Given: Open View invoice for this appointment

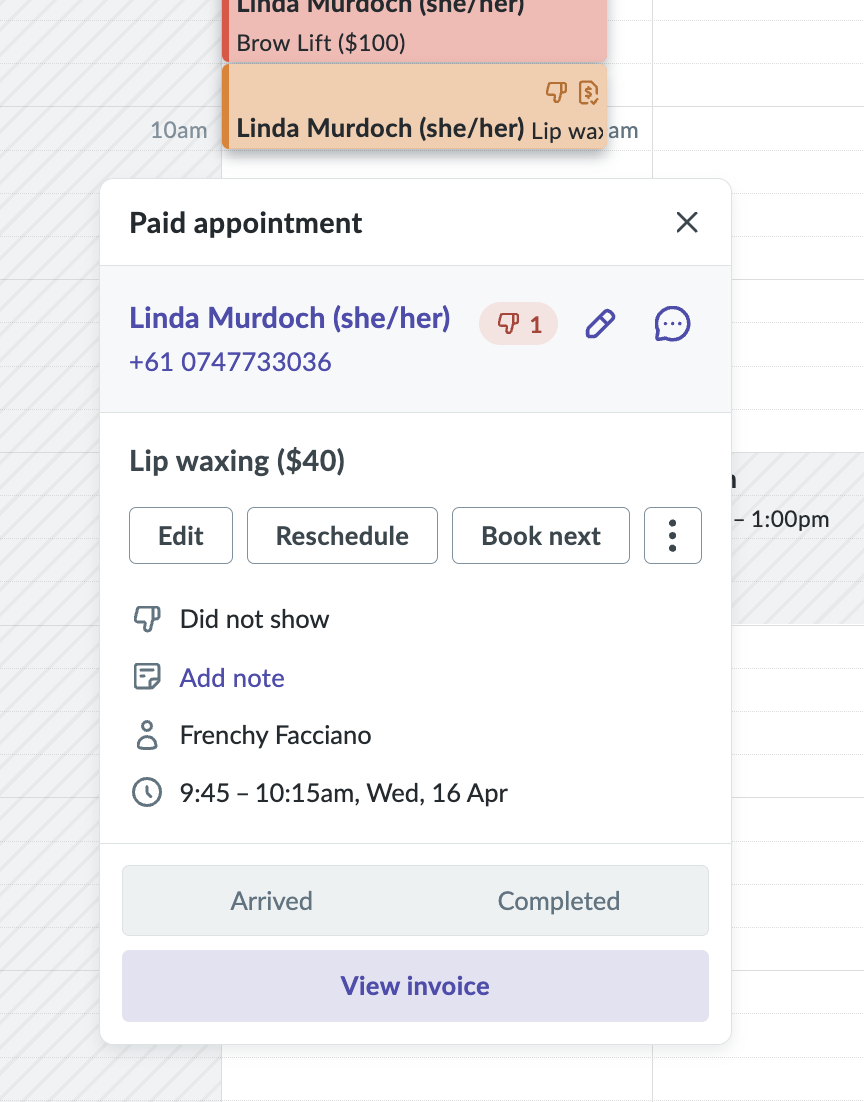Looking at the screenshot, I should [x=414, y=986].
